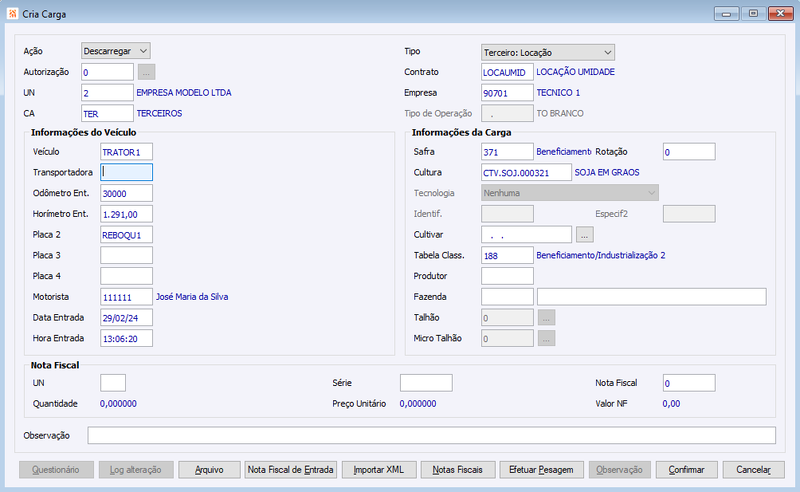Viewport: 800px width, 492px height.
Task: Click the Contrato field with LOCAUMID
Action: (x=507, y=72)
